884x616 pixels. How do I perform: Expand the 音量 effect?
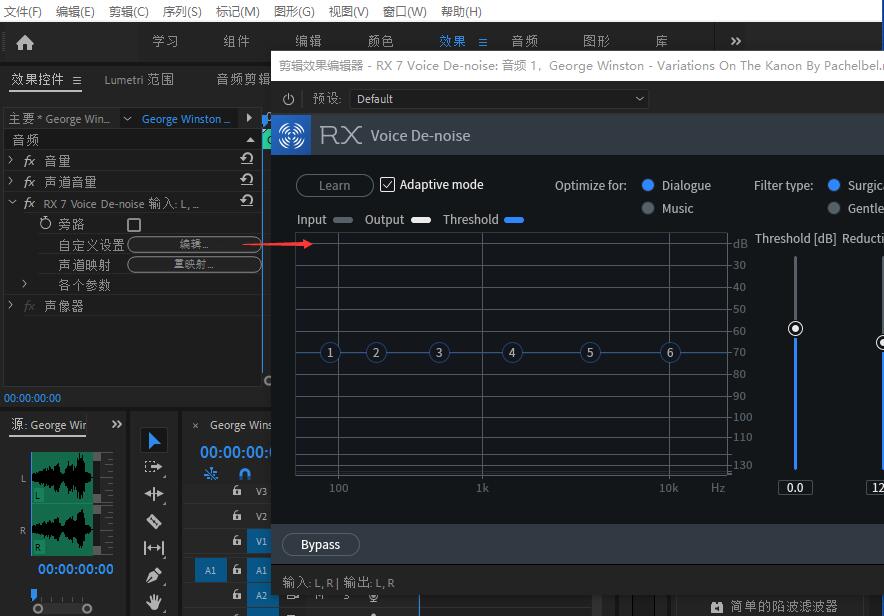[x=11, y=160]
